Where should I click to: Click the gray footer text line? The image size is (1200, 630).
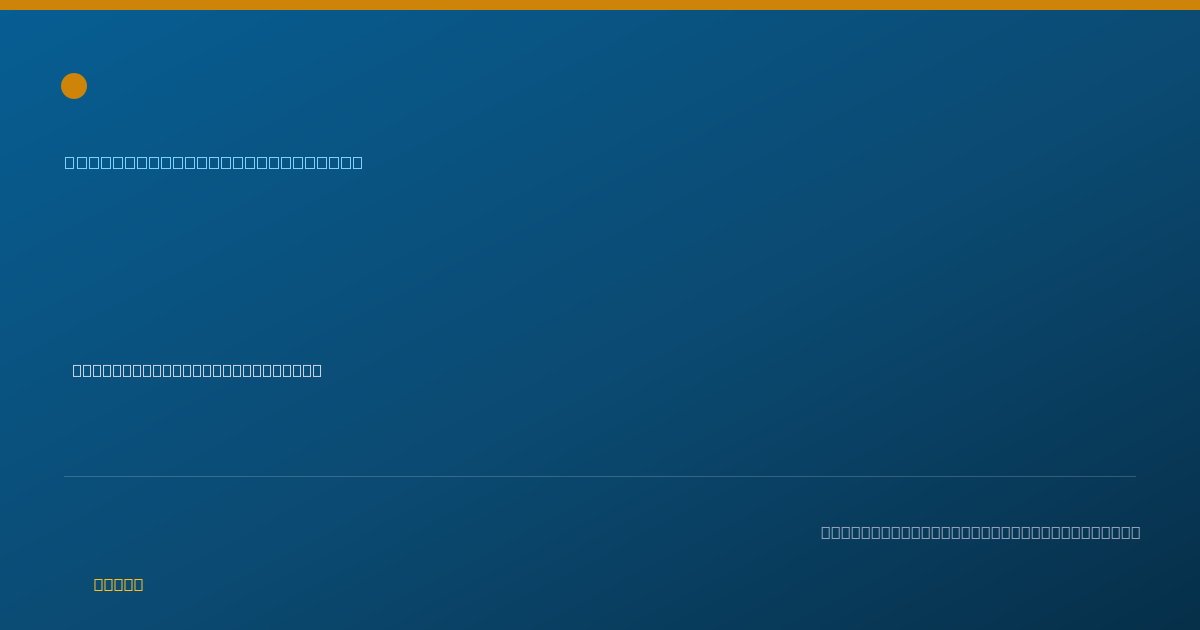(980, 532)
